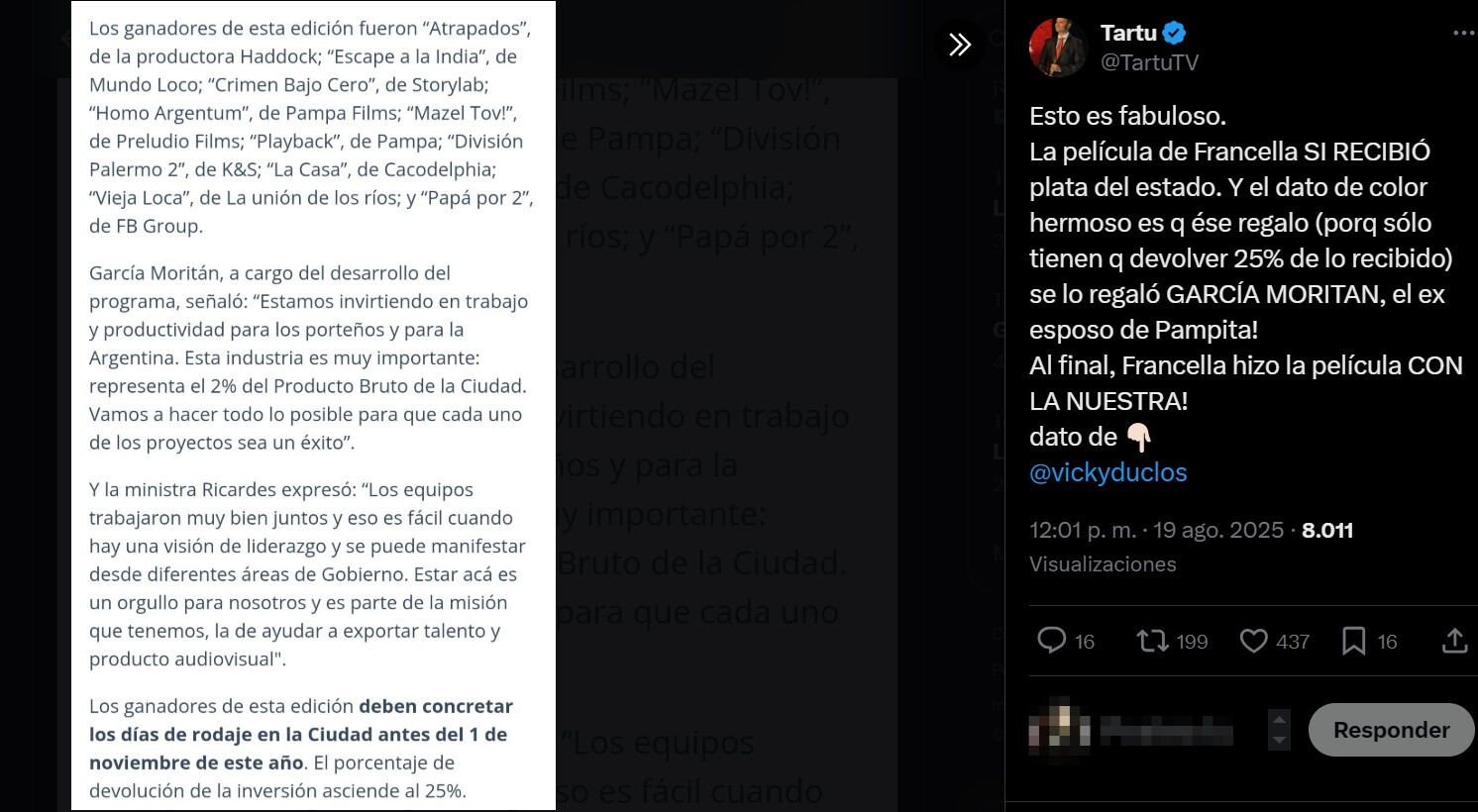Image resolution: width=1478 pixels, height=812 pixels.
Task: Open the three-dot more options menu
Action: coord(1463,34)
